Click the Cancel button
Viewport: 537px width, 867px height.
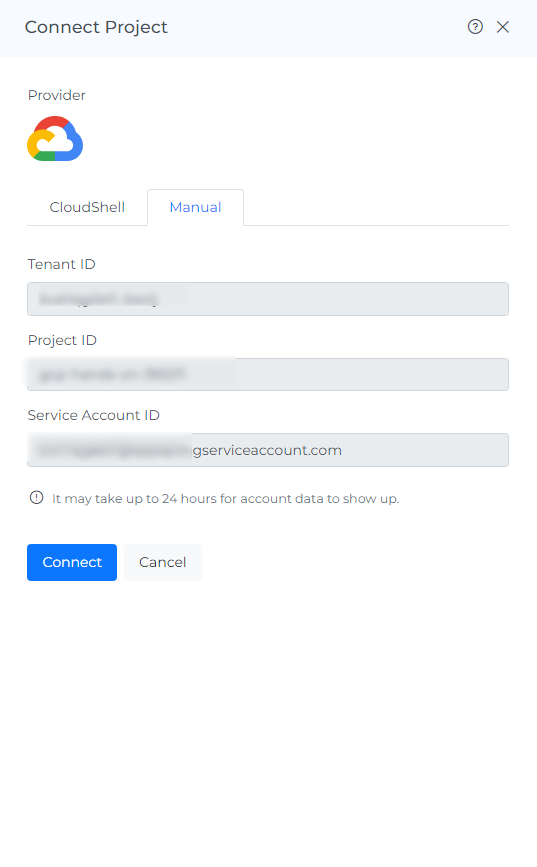coord(163,562)
